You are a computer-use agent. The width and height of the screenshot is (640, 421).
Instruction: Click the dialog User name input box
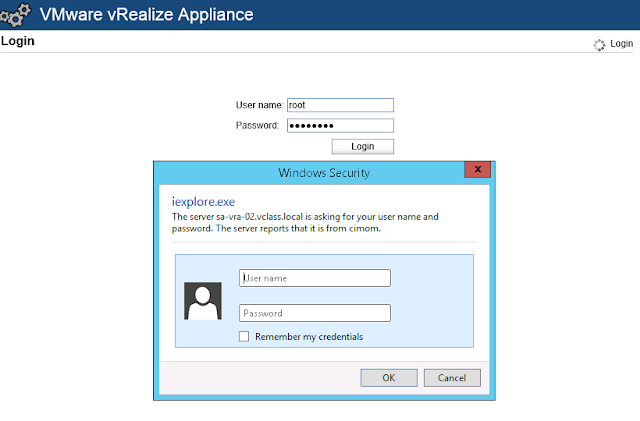(315, 278)
